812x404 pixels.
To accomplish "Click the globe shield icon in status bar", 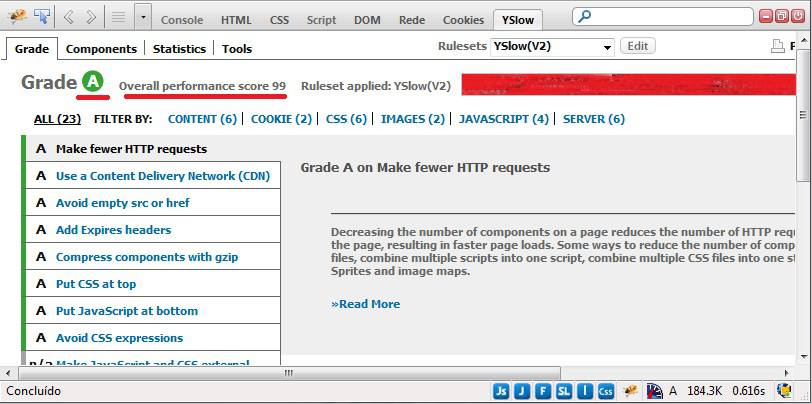I will click(785, 391).
